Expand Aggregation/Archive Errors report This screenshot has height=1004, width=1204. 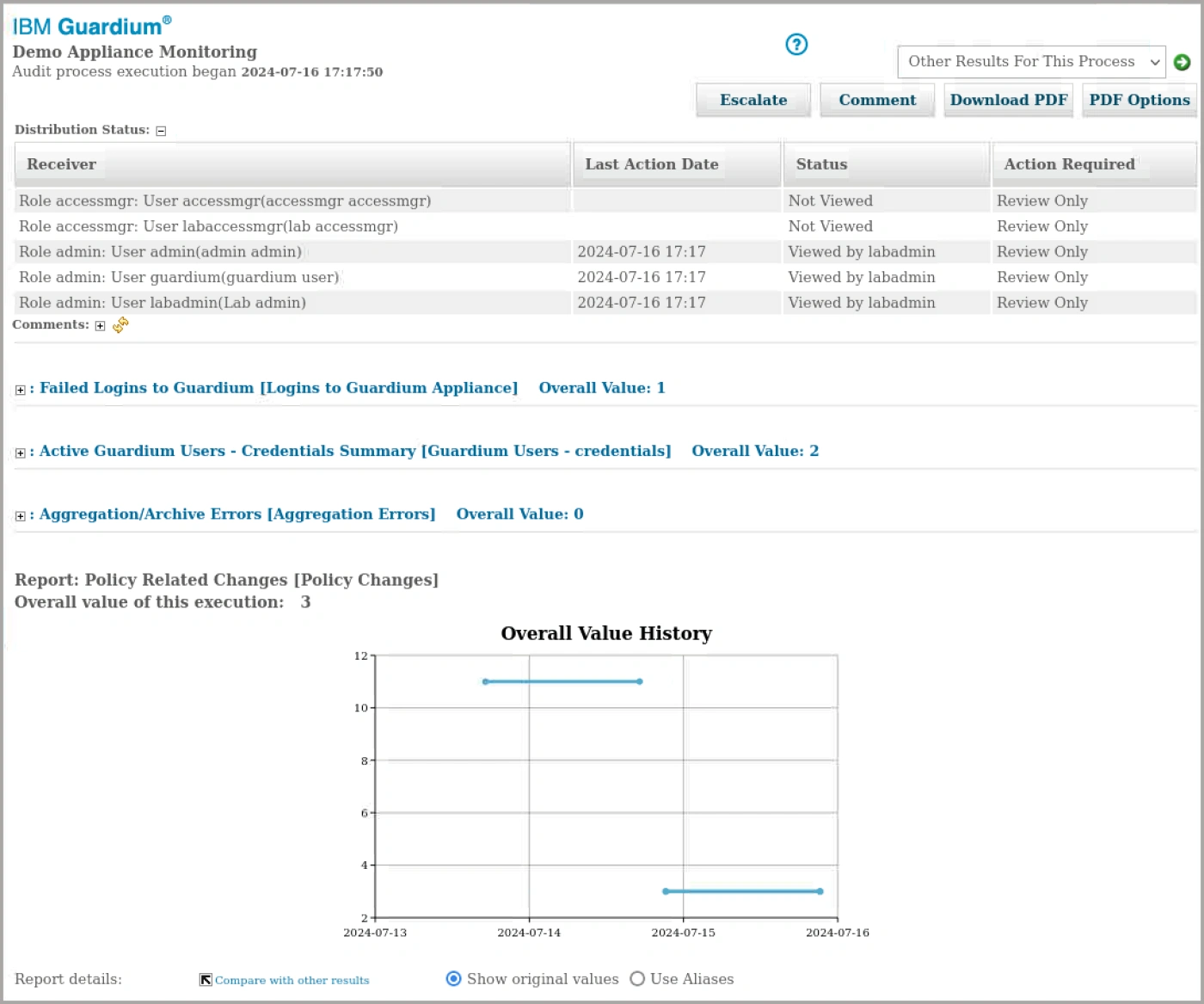coord(20,516)
